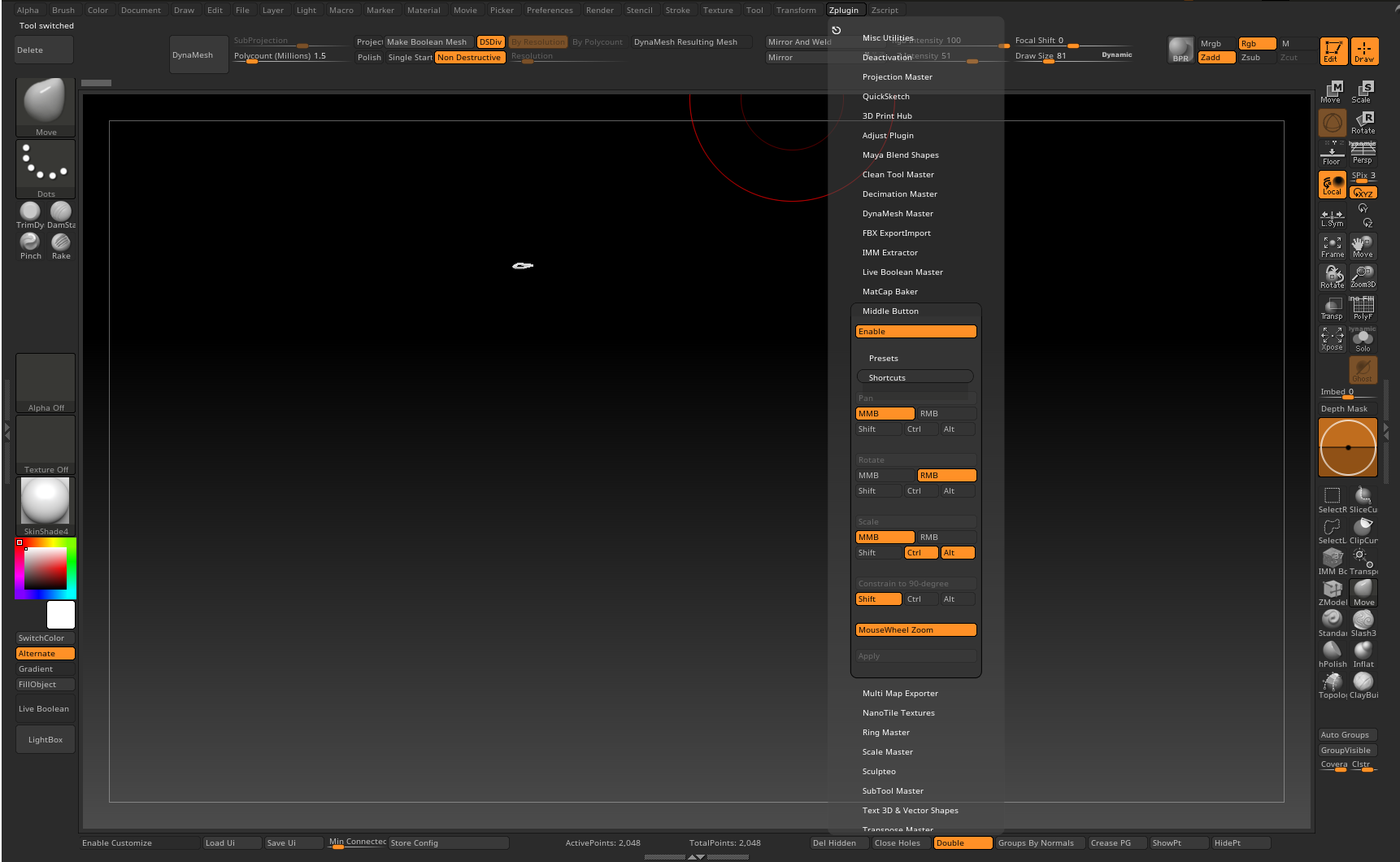1400x862 pixels.
Task: Open the Transform menu
Action: [x=796, y=11]
